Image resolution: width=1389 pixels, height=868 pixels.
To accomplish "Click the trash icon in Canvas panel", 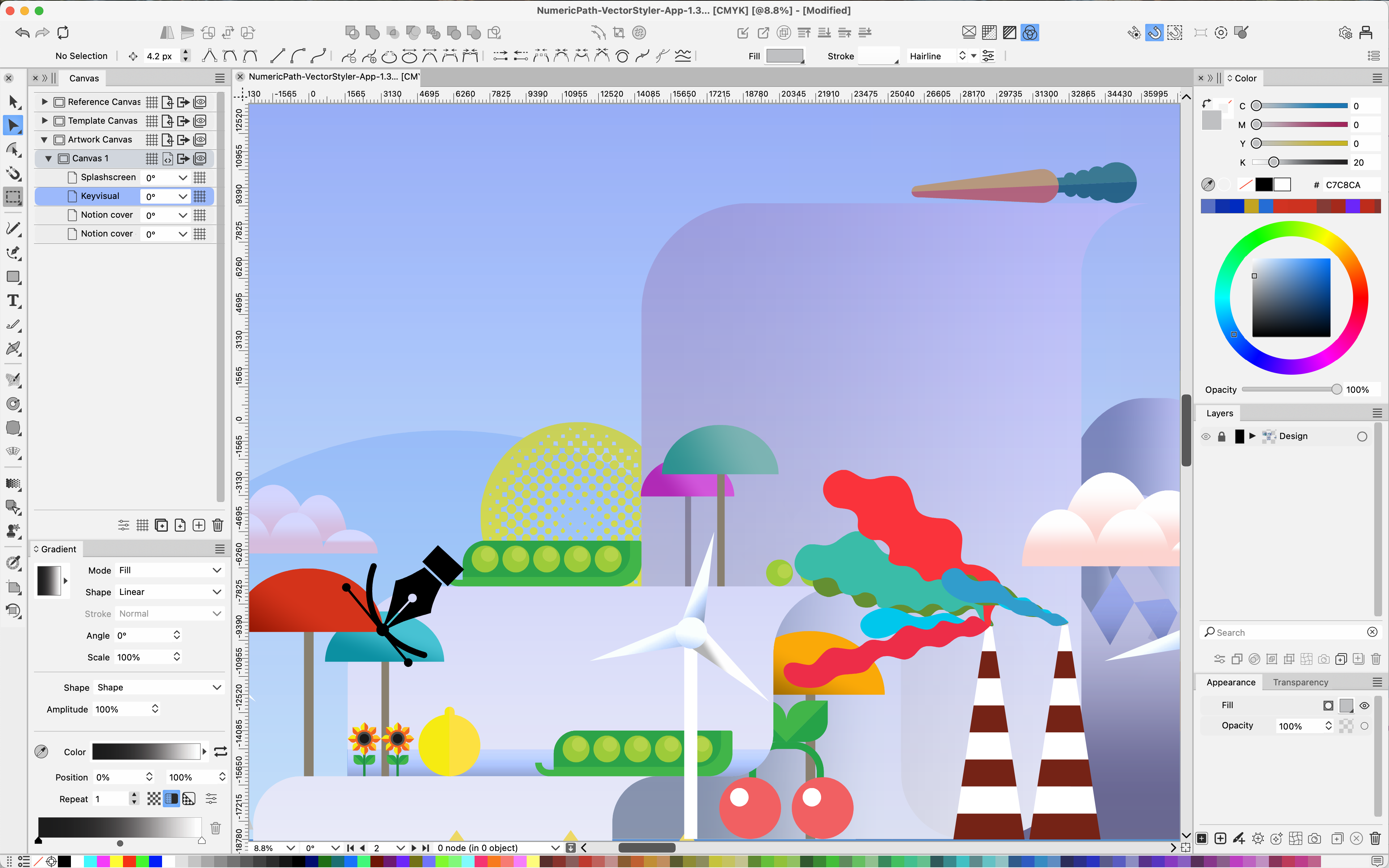I will coord(217,525).
